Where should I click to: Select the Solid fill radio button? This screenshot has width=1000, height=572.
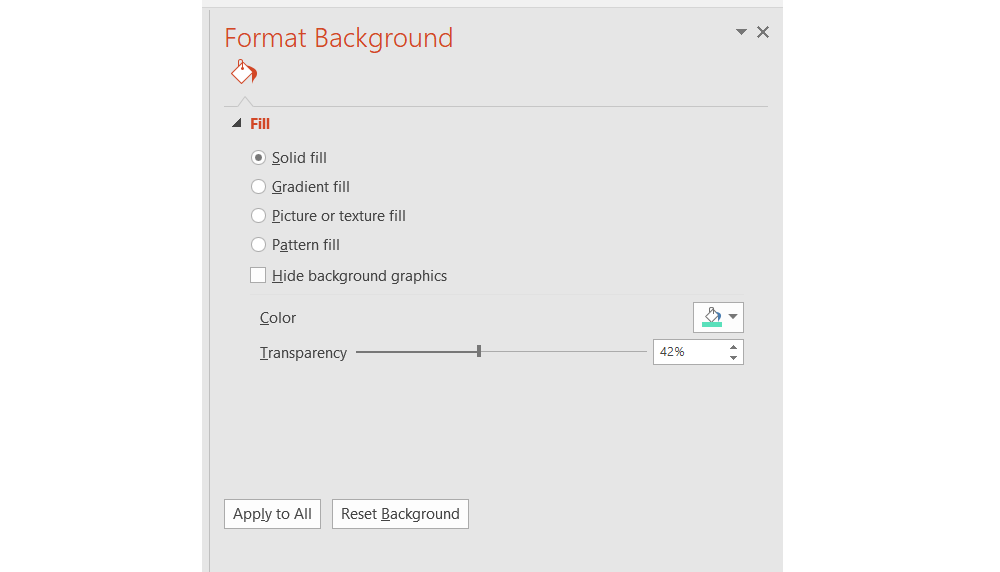tap(258, 158)
